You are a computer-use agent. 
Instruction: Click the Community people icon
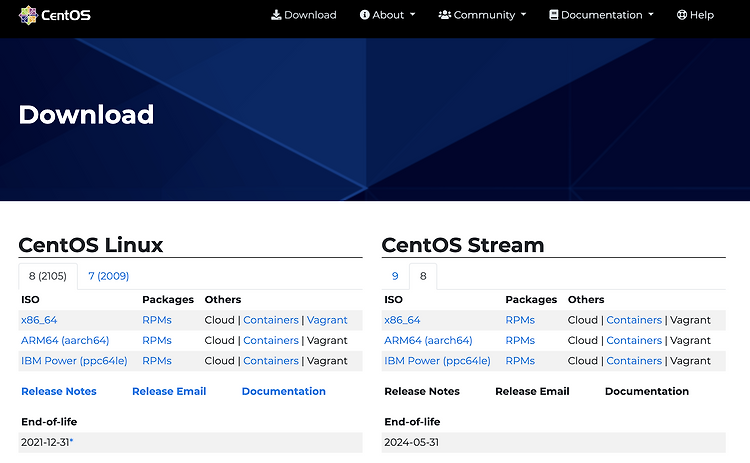445,15
